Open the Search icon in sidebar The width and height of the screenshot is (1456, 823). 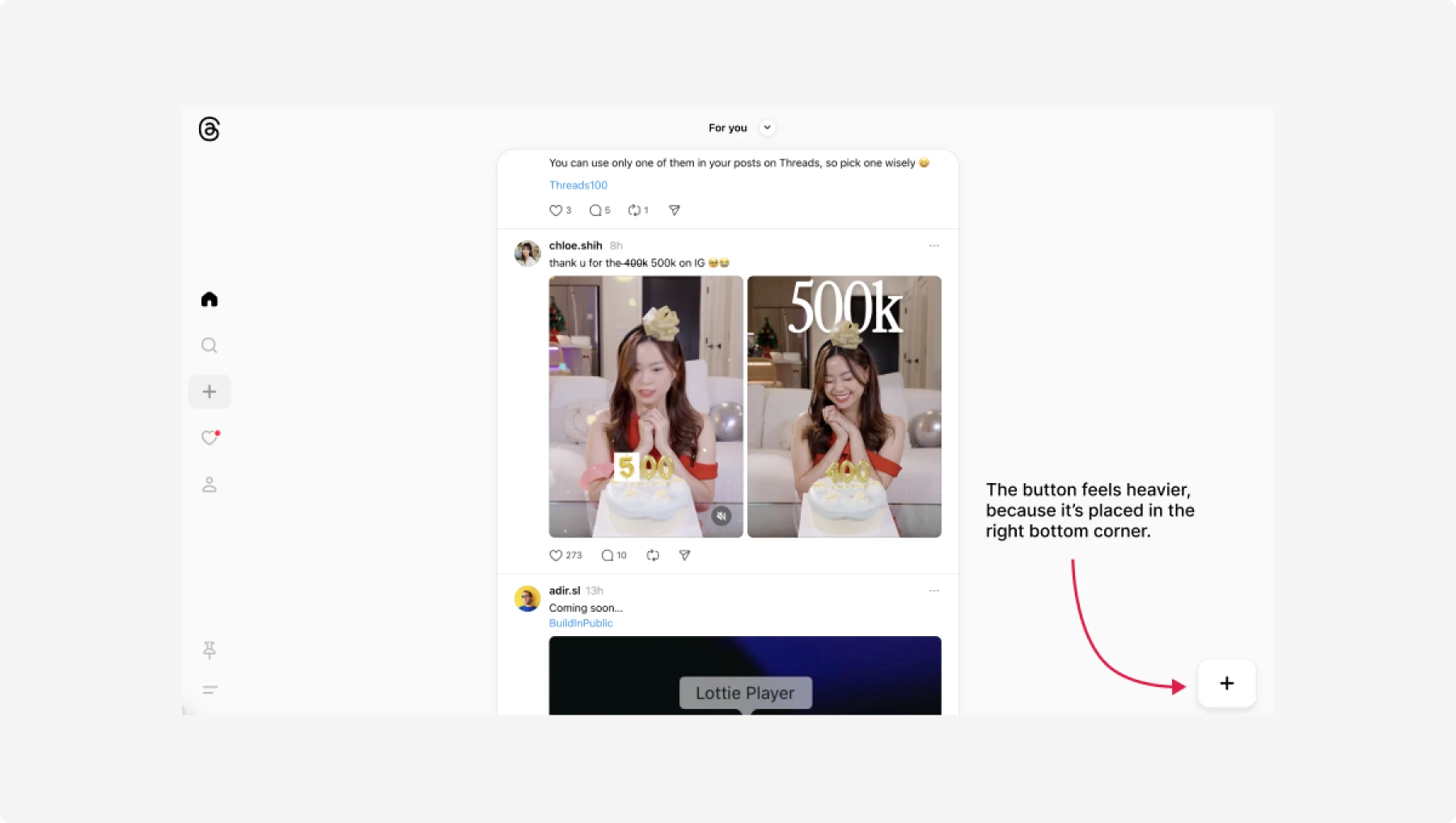[x=210, y=346]
